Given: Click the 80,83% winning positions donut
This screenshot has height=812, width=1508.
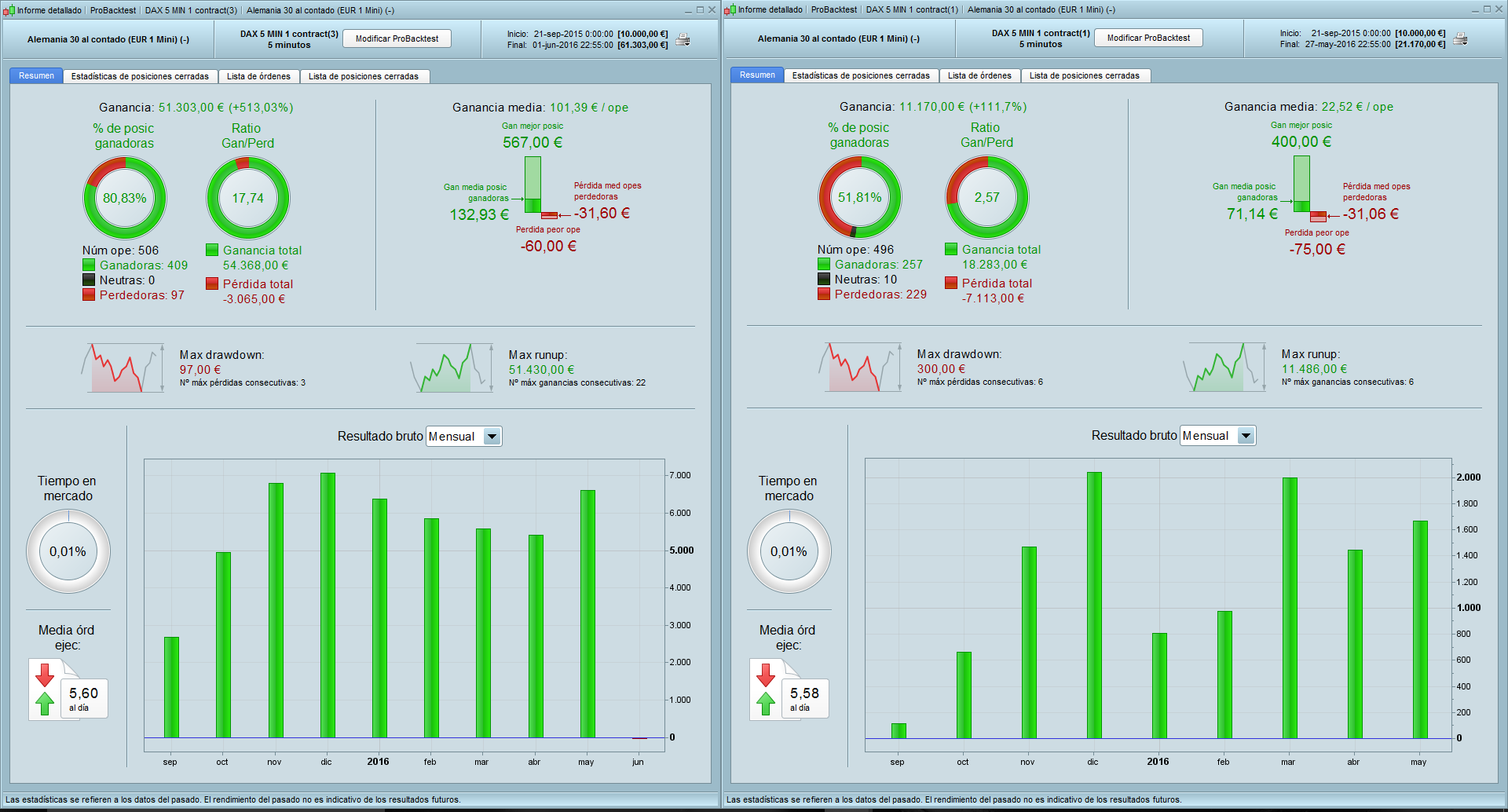Looking at the screenshot, I should pos(125,198).
